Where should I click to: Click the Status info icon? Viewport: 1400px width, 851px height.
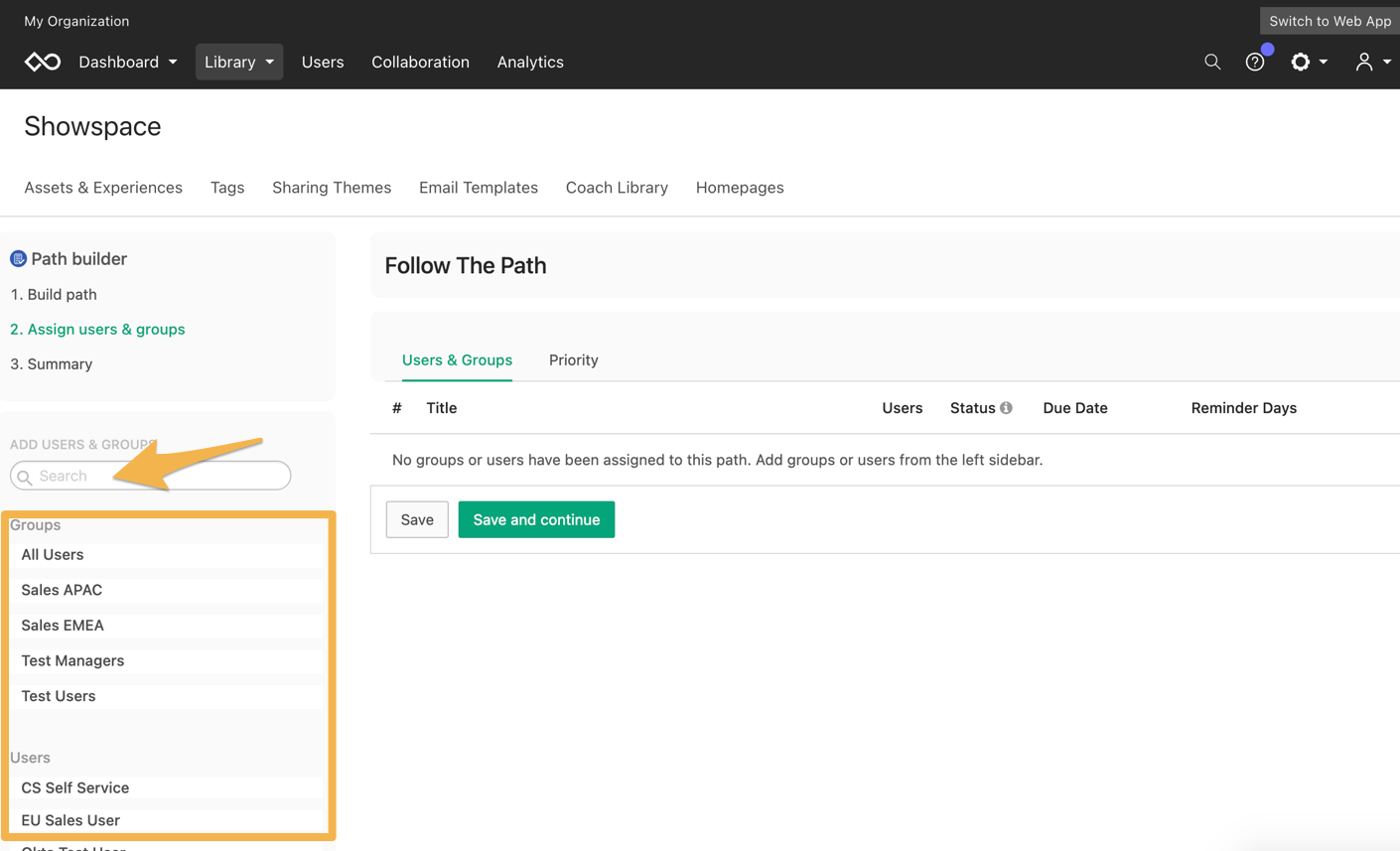[1006, 408]
